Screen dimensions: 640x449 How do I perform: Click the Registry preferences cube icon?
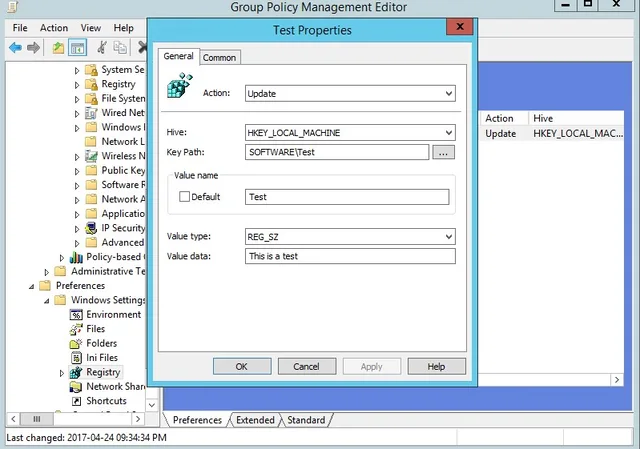76,372
